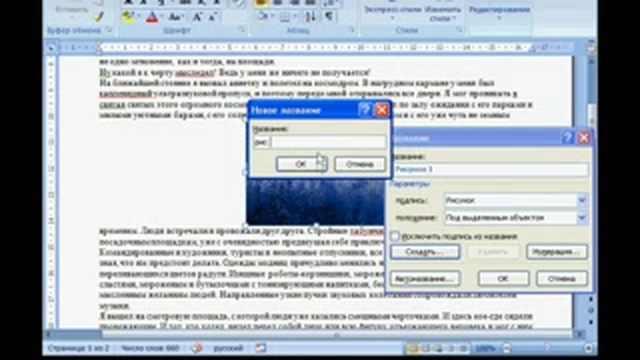
Task: Click OK in the caption dialog
Action: [x=503, y=279]
